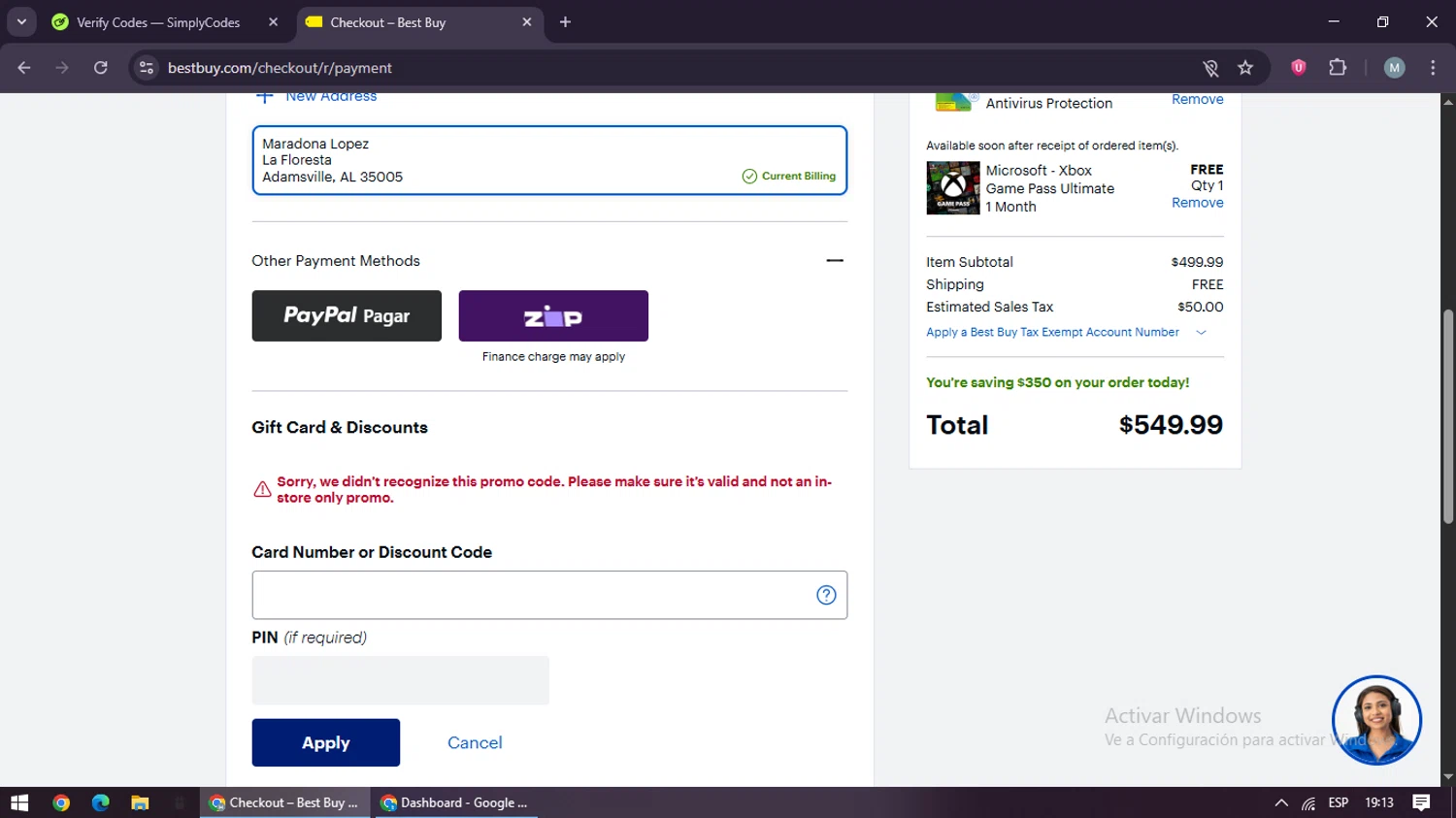Click the blocked tracking eye icon
1456x818 pixels.
1210,68
